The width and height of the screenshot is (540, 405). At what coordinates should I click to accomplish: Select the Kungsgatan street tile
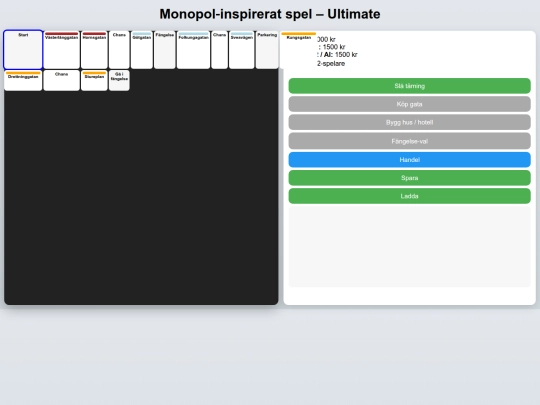coord(299,50)
